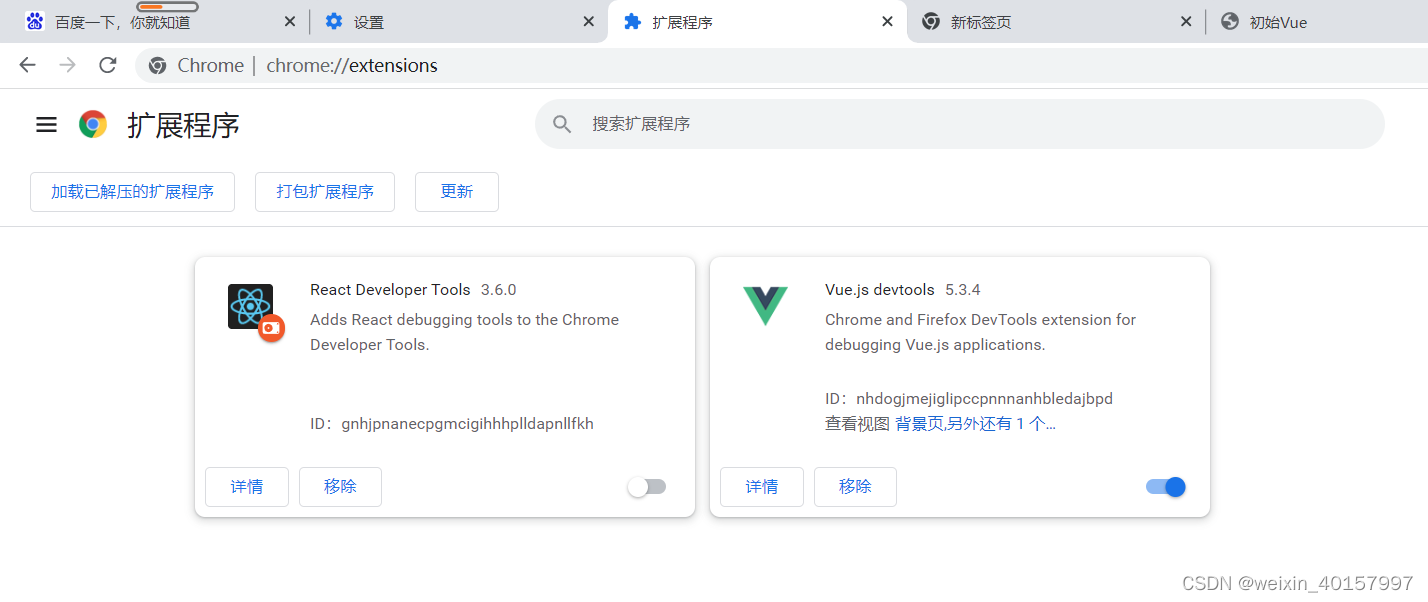The image size is (1428, 602).
Task: Click the React Developer Tools description text
Action: click(x=465, y=332)
